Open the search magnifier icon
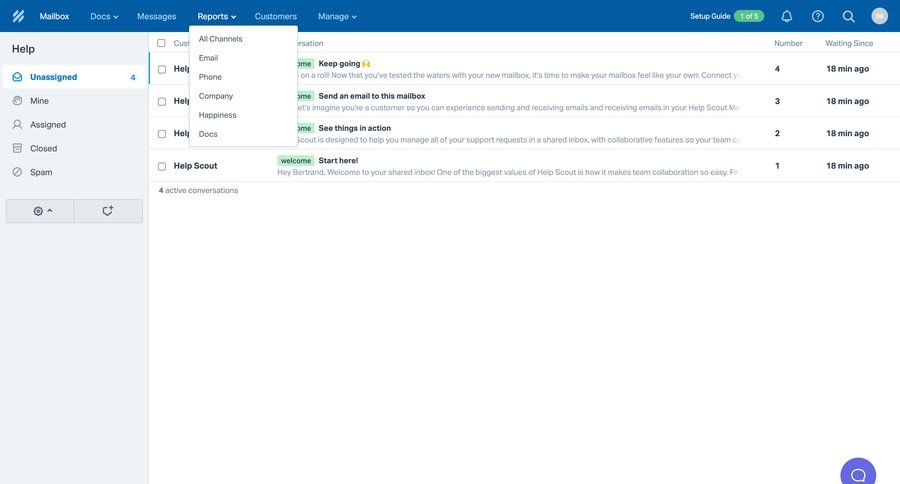This screenshot has height=484, width=900. pyautogui.click(x=848, y=16)
